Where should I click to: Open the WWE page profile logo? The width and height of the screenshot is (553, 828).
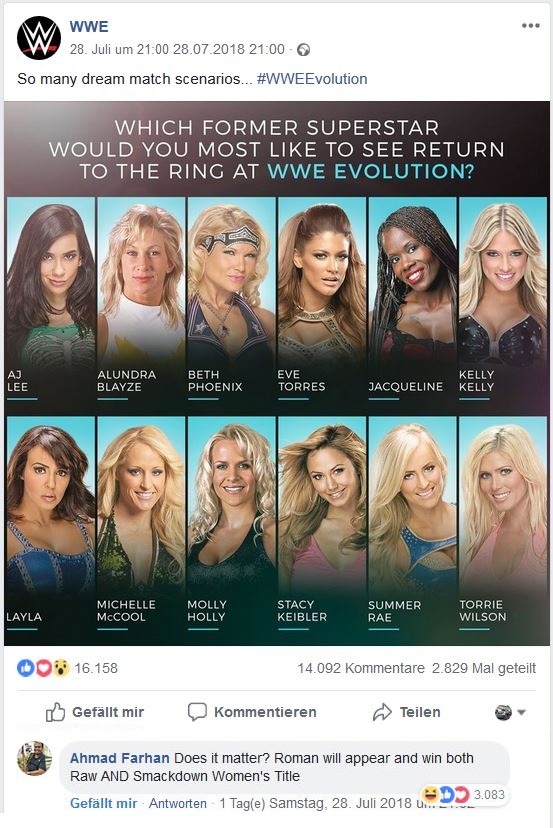point(39,38)
